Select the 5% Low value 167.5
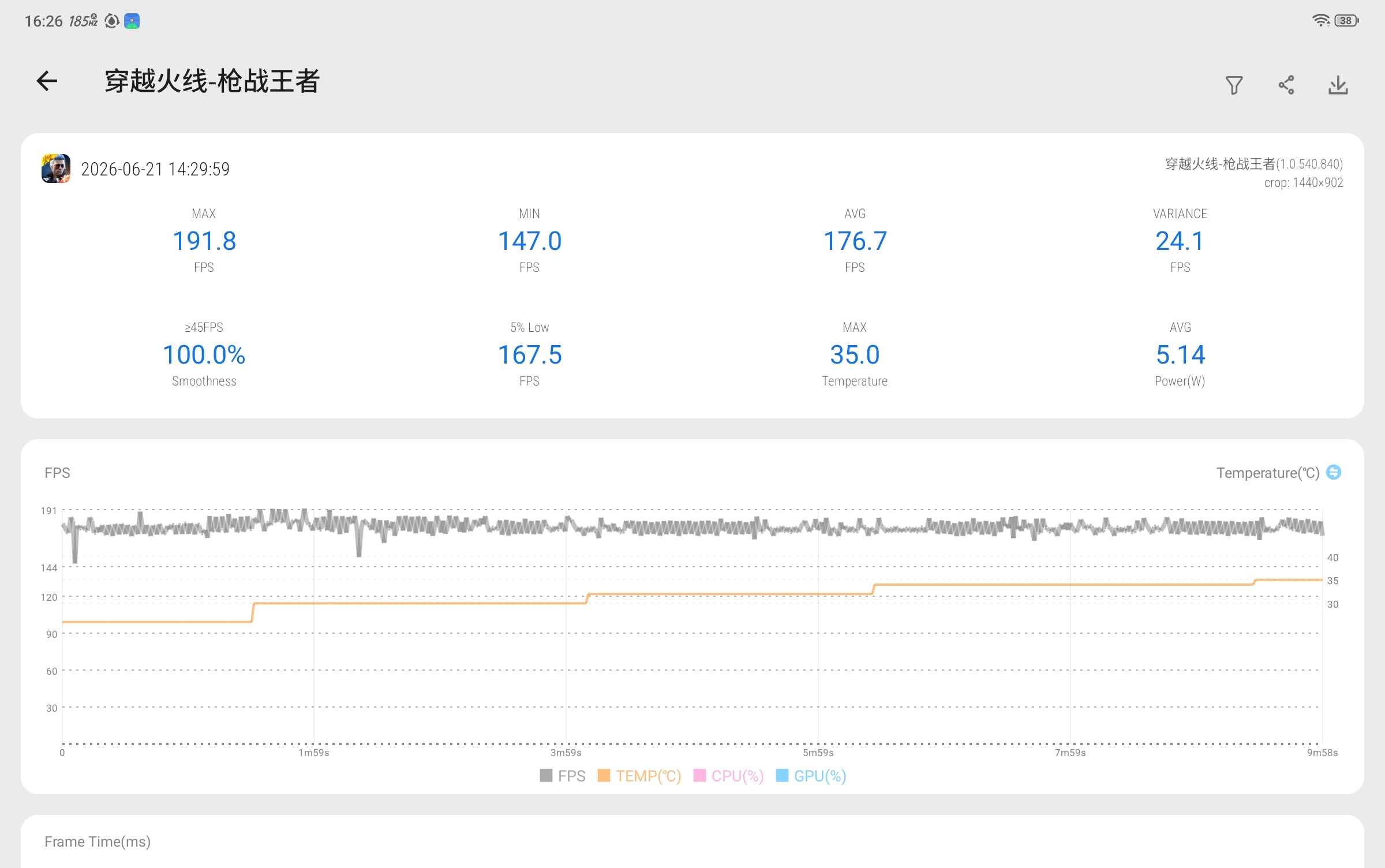The height and width of the screenshot is (868, 1385). [530, 355]
